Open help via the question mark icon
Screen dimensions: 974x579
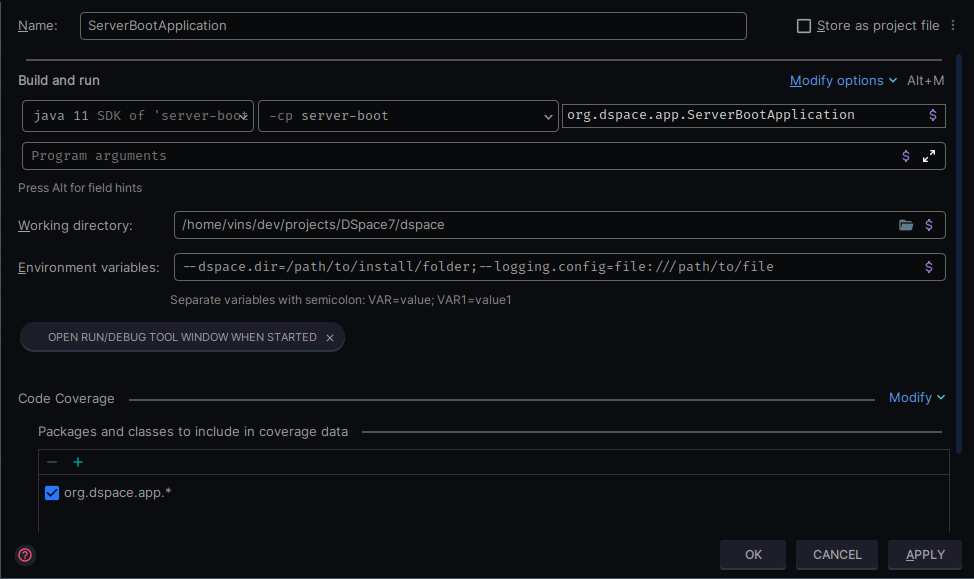(x=25, y=555)
